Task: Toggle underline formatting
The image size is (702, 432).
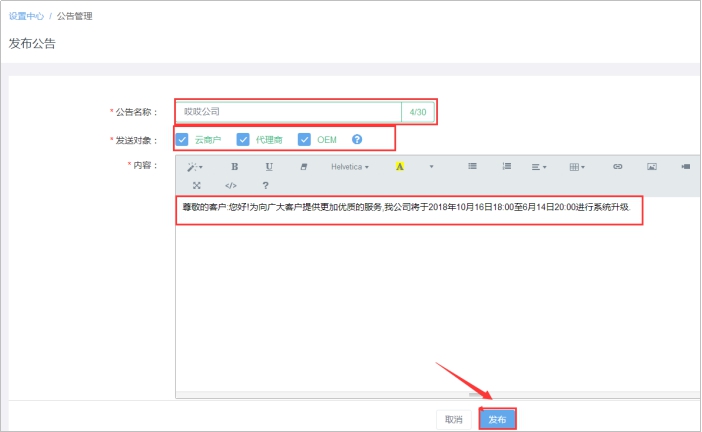Action: tap(269, 167)
